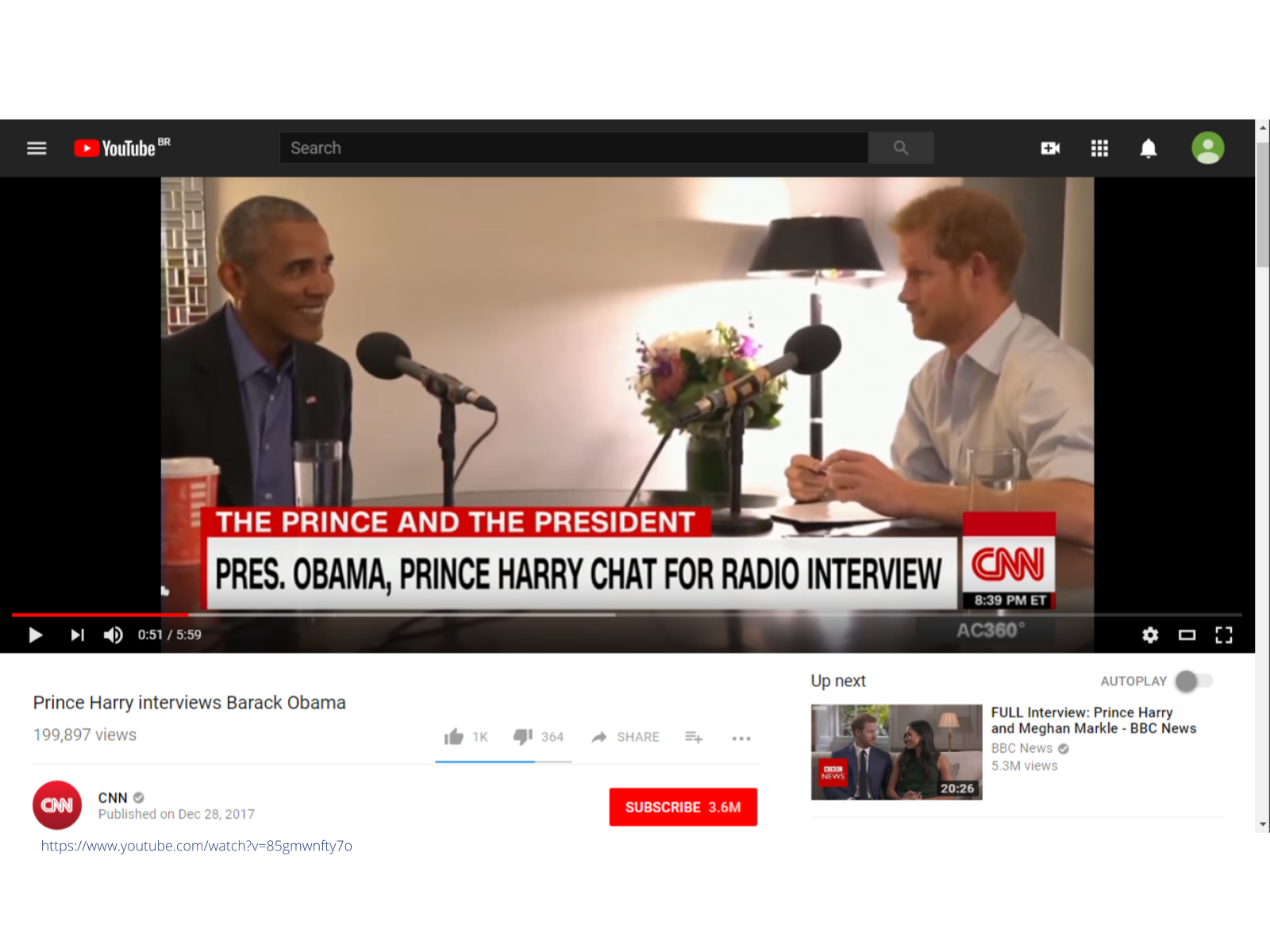Open the CNN channel name link
Screen dimensions: 1270x952
[x=112, y=797]
